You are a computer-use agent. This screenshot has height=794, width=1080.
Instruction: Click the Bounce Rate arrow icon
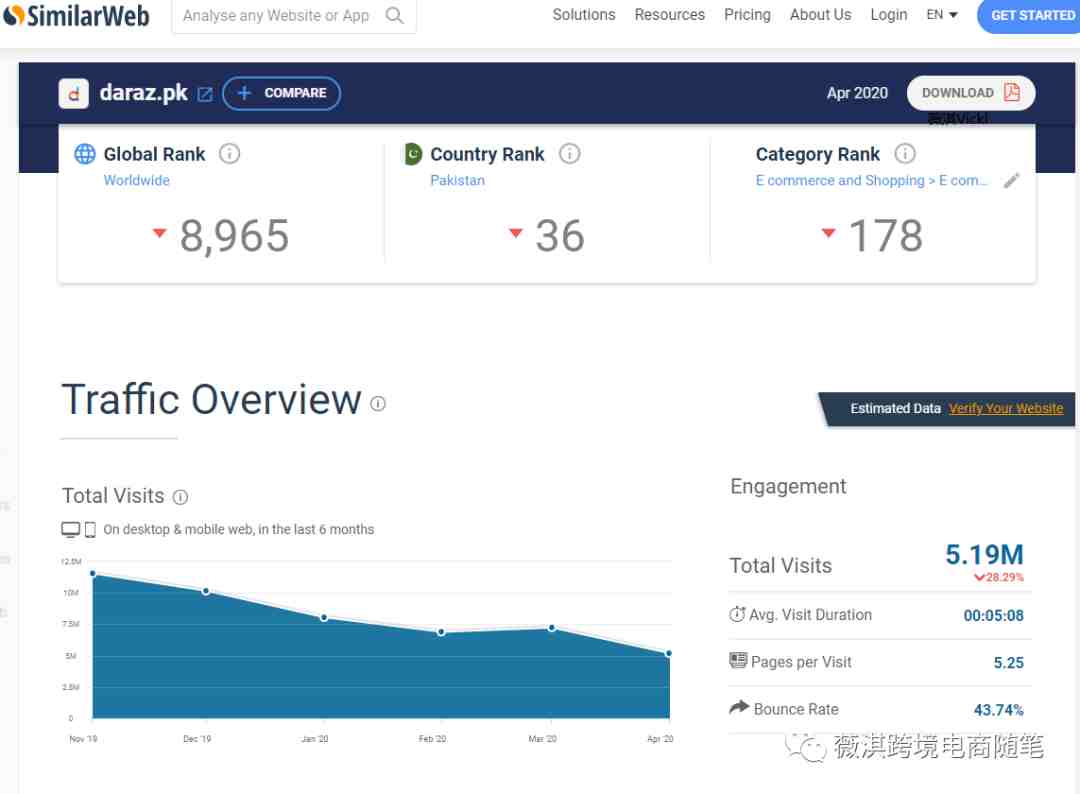tap(739, 707)
